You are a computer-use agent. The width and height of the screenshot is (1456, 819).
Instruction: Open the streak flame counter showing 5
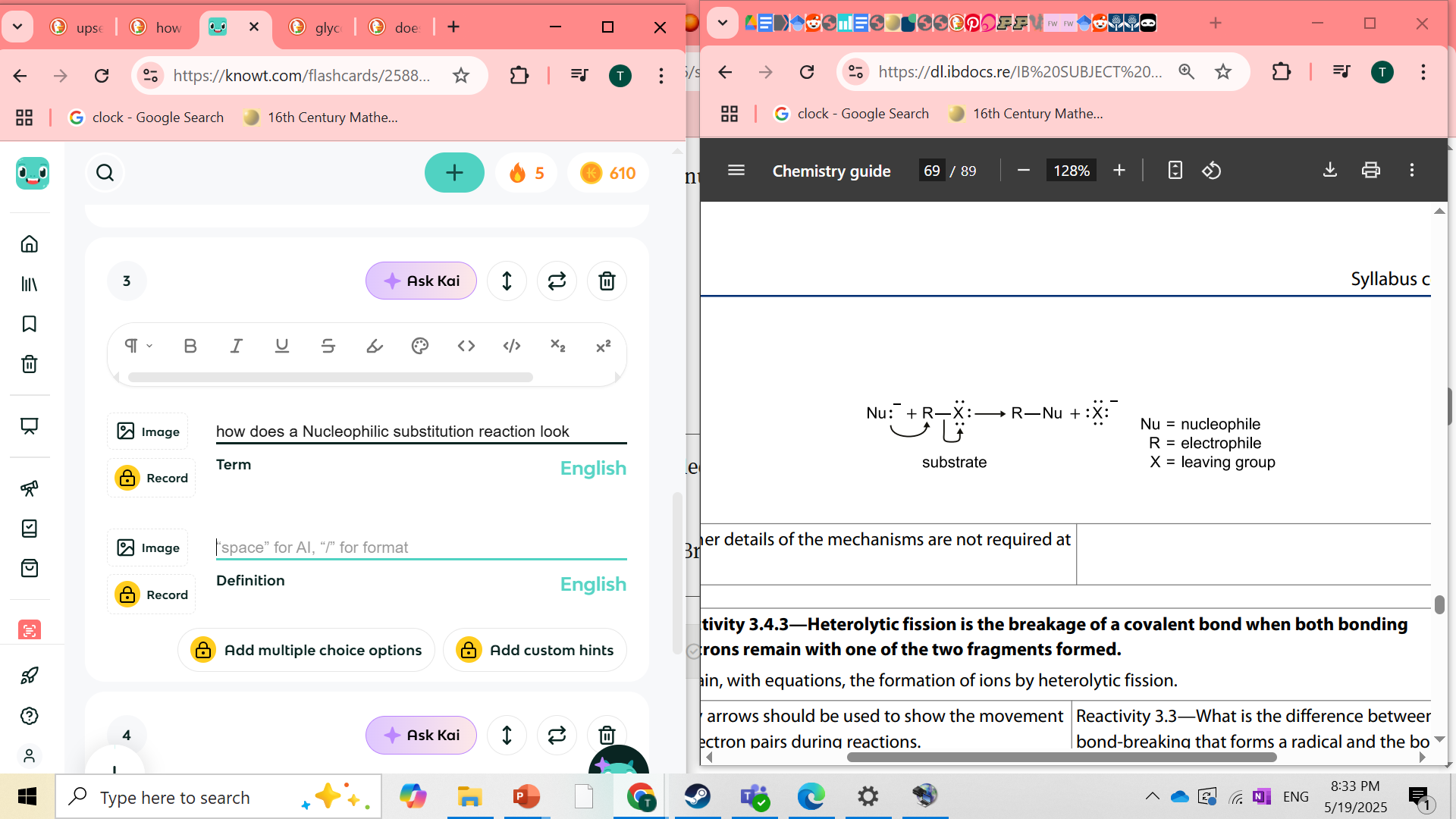click(526, 173)
